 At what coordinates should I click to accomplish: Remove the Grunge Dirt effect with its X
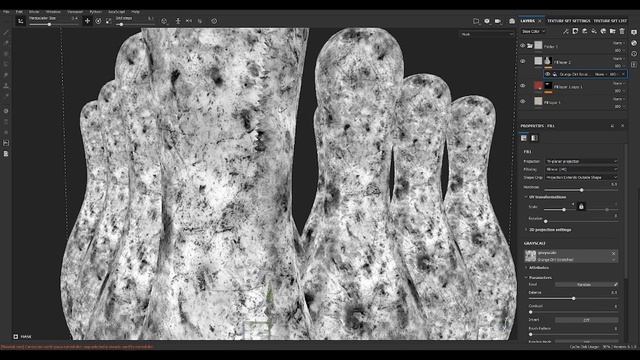point(623,74)
